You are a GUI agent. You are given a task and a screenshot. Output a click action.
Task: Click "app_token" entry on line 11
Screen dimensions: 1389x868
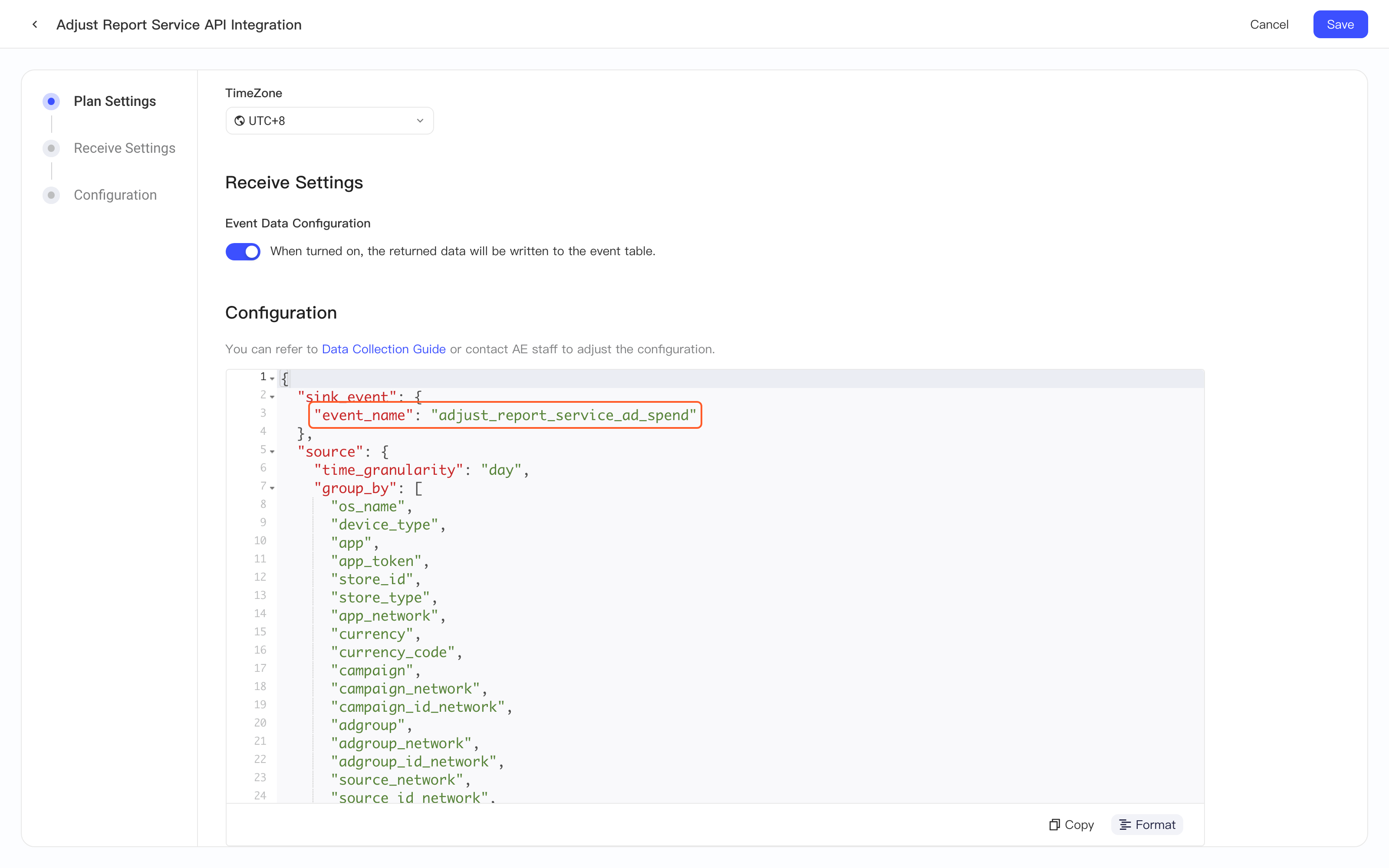[376, 562]
